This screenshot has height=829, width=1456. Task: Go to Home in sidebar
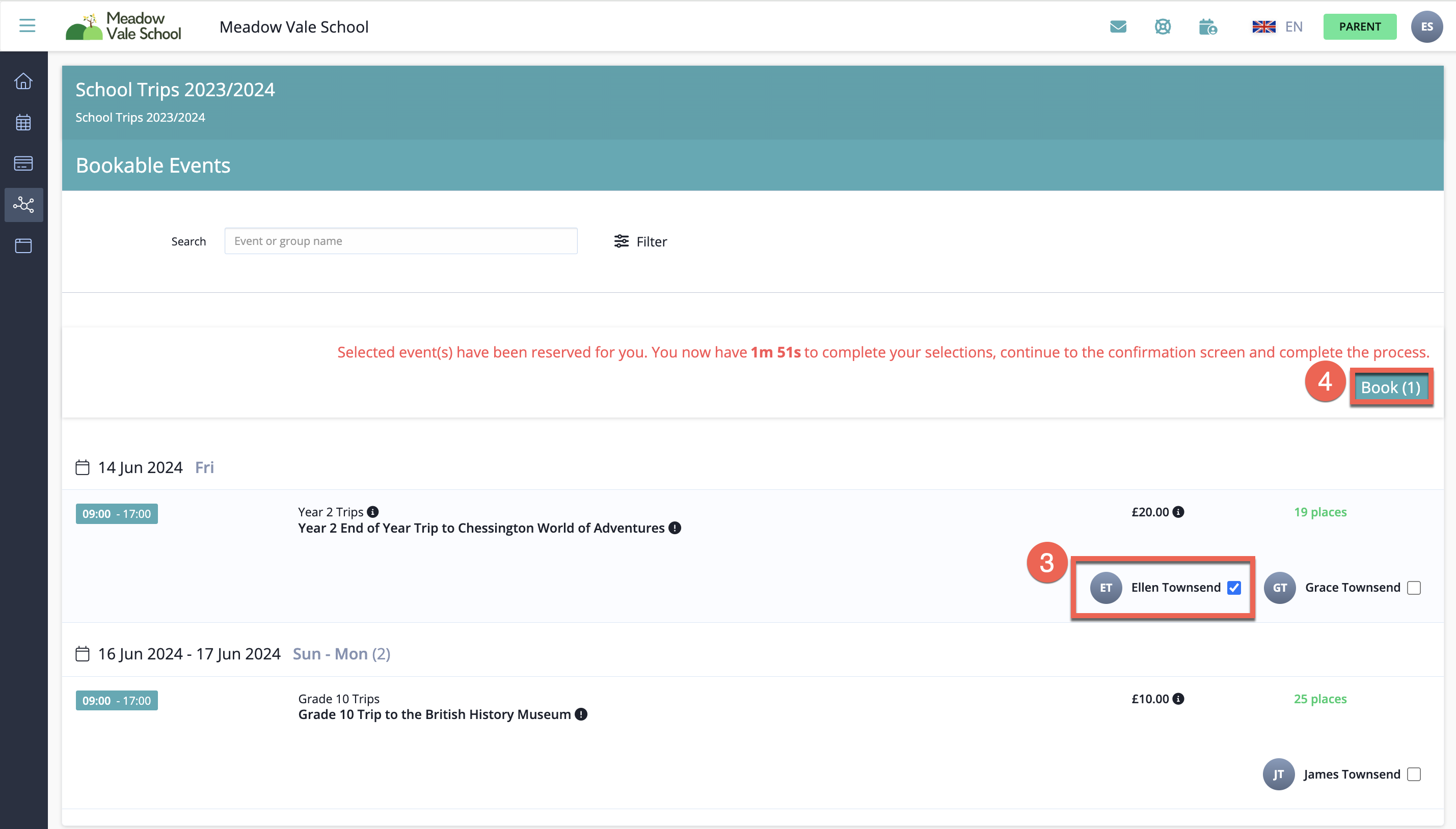coord(23,81)
